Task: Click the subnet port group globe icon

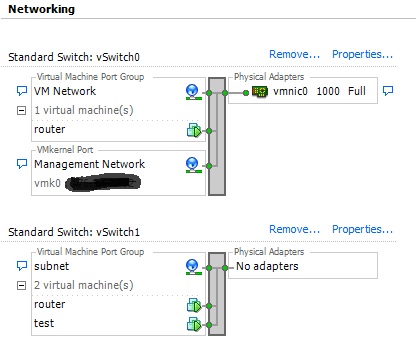Action: [x=193, y=267]
